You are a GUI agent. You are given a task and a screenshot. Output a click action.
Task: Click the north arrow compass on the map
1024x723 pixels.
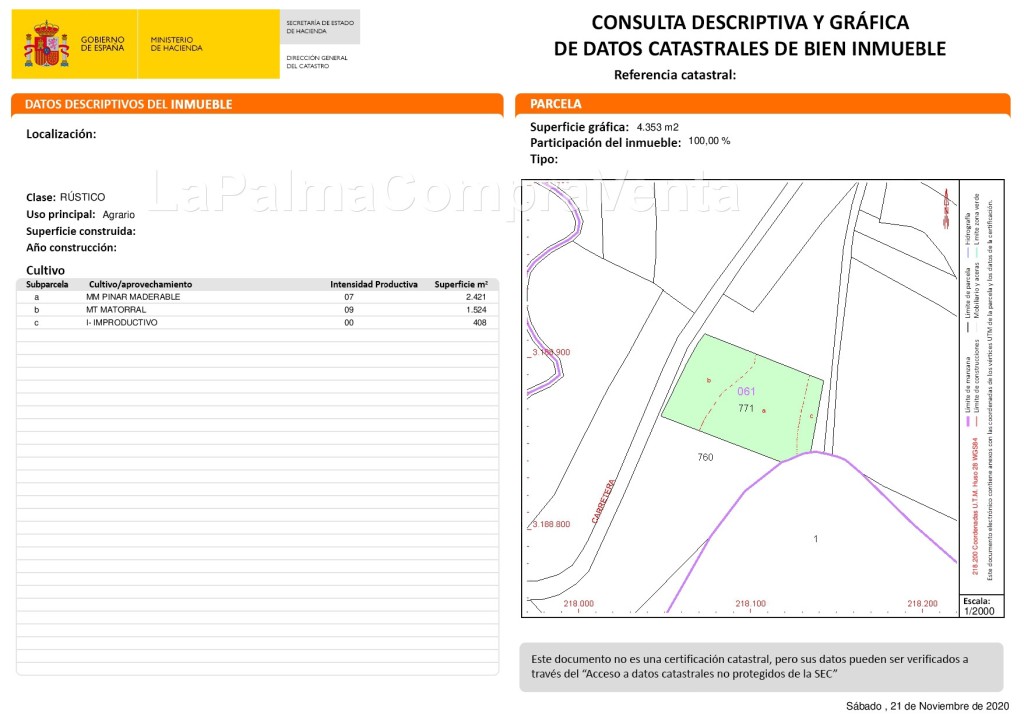[x=943, y=208]
